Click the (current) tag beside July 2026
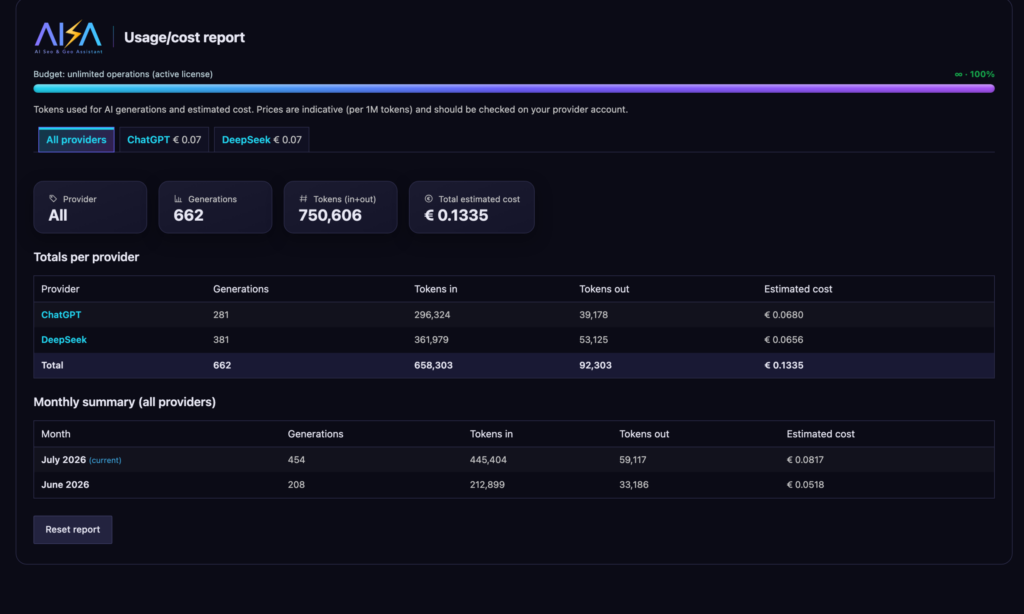Image resolution: width=1024 pixels, height=614 pixels. click(x=105, y=460)
